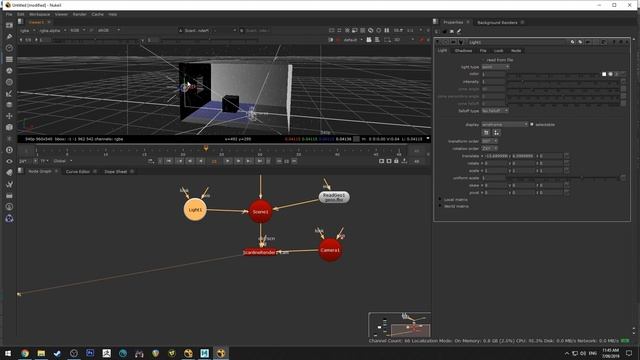Open the Channel nodes toolbar icon
The image size is (640, 360).
point(9,60)
